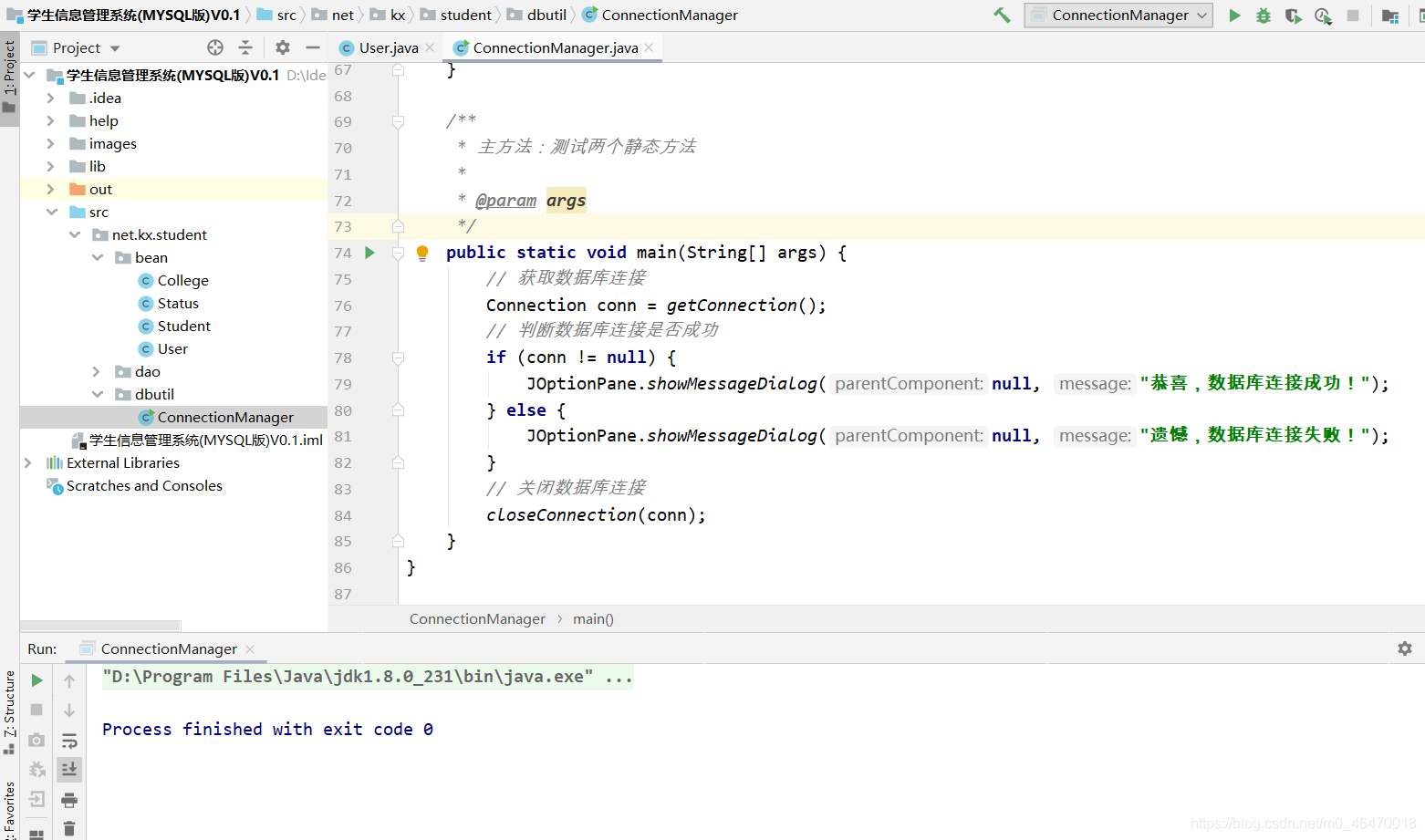Click the yellow lightbulb intention icon
Viewport: 1425px width, 840px height.
tap(422, 253)
